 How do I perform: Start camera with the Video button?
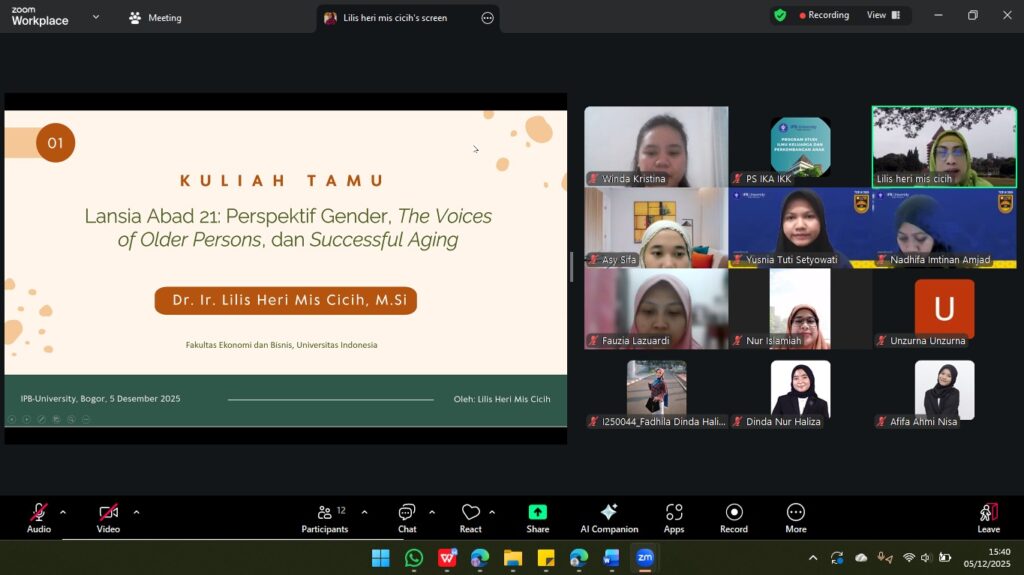[x=108, y=516]
